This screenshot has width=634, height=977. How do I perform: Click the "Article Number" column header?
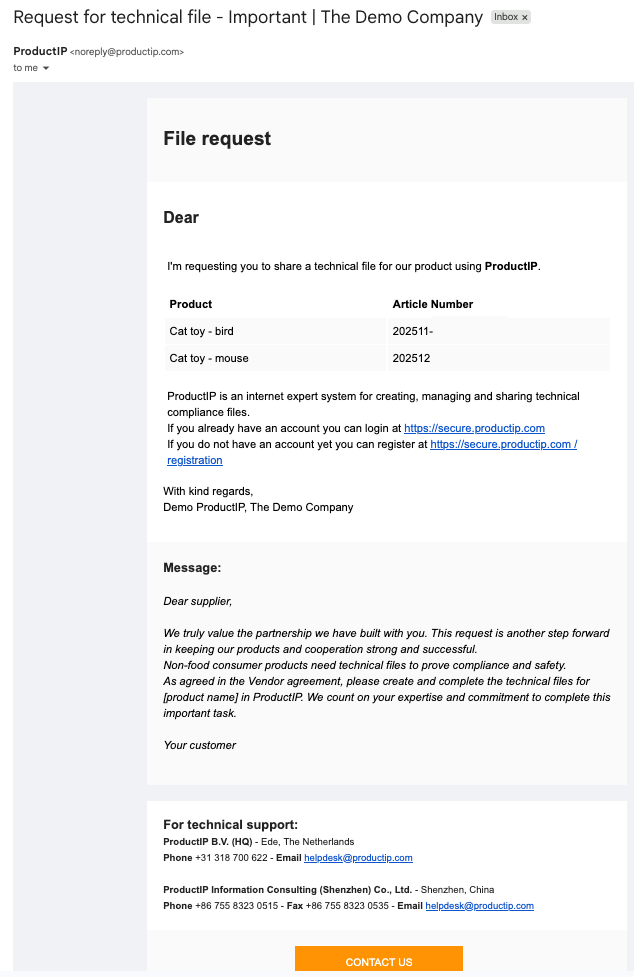click(x=432, y=304)
